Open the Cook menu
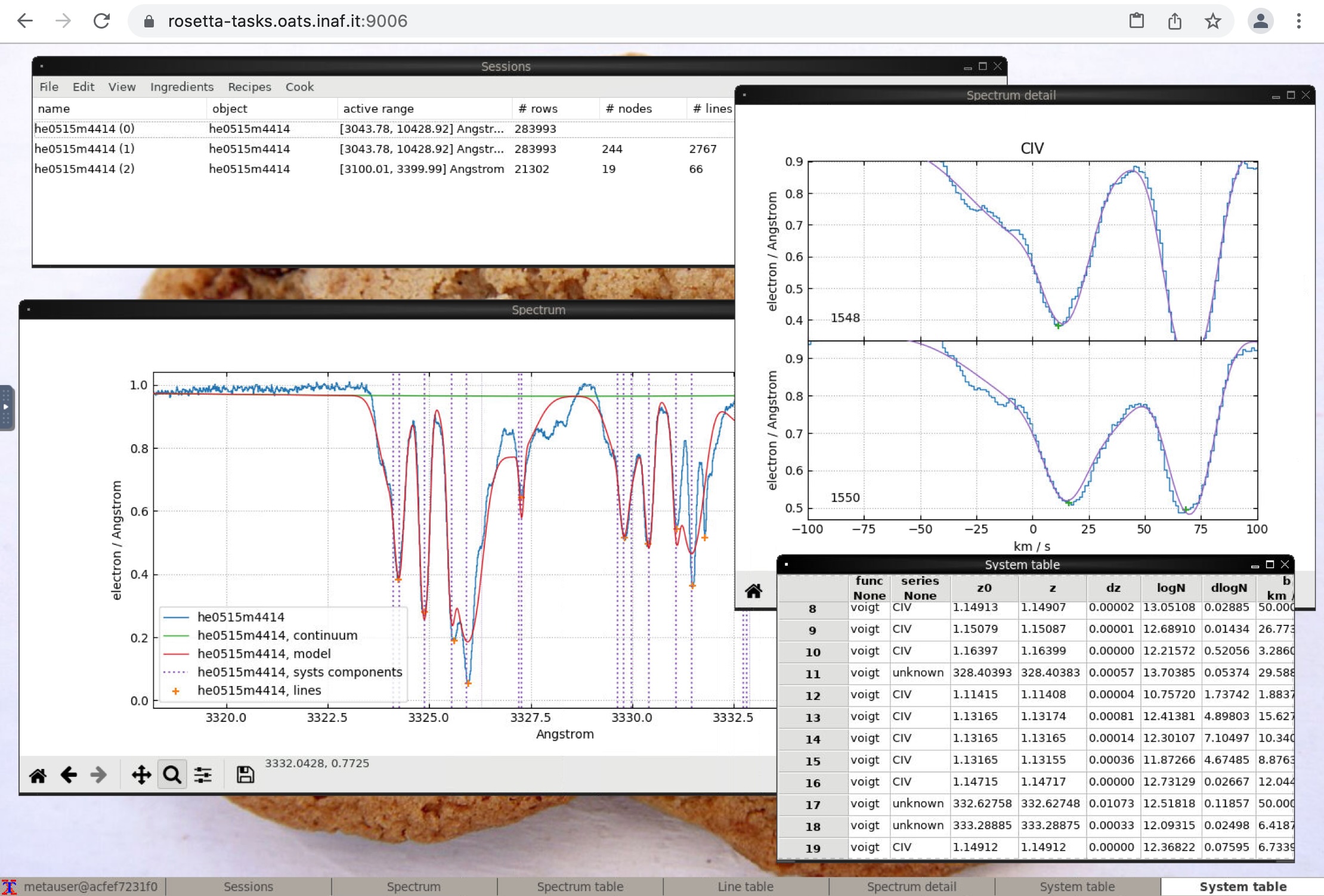1324x896 pixels. (299, 87)
